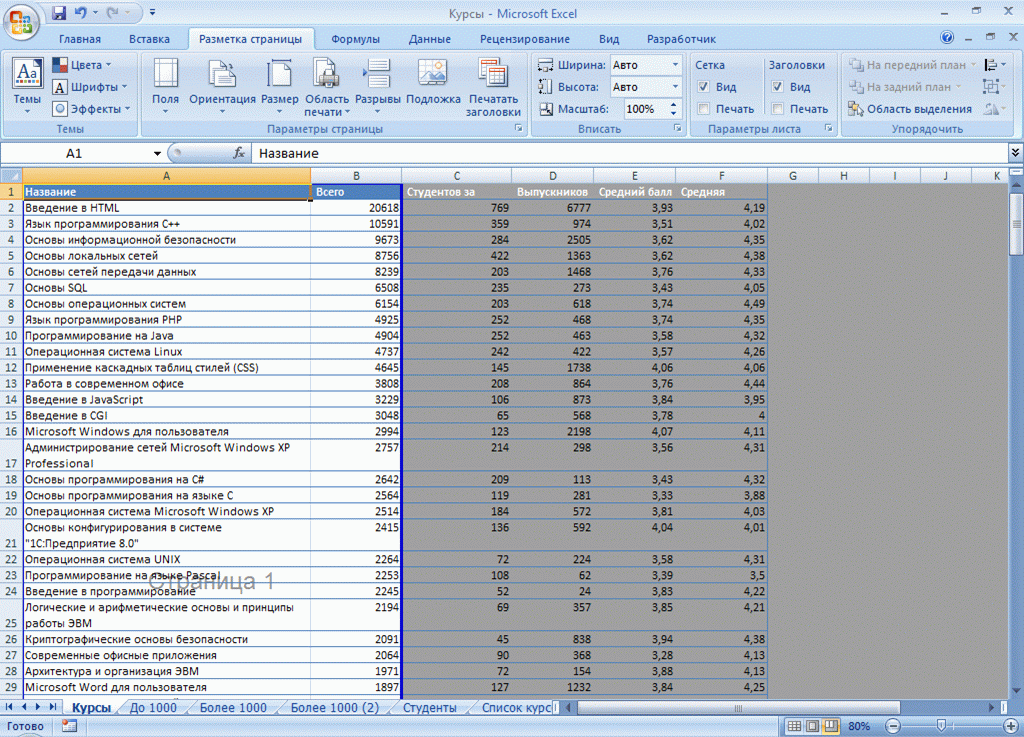Zoom out with the minus button
Screen dimensions: 1024x737
893,726
